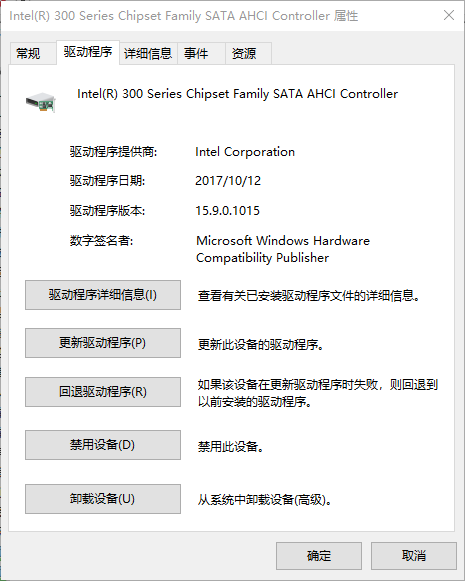Select the 驱动程序 tab

88,52
